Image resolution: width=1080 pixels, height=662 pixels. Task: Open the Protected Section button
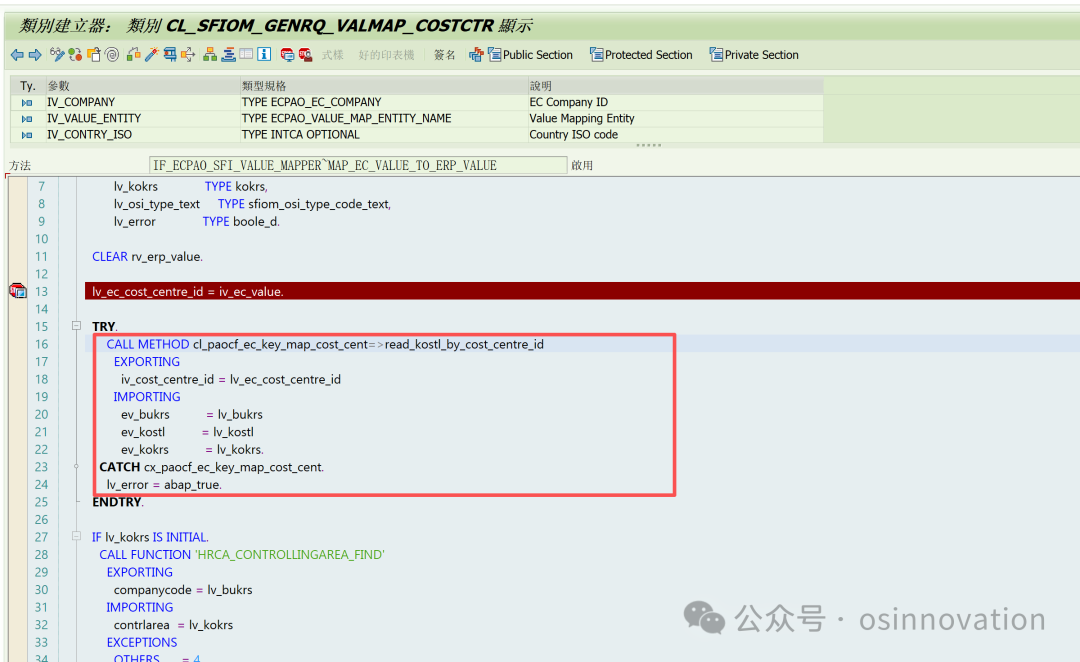[641, 54]
